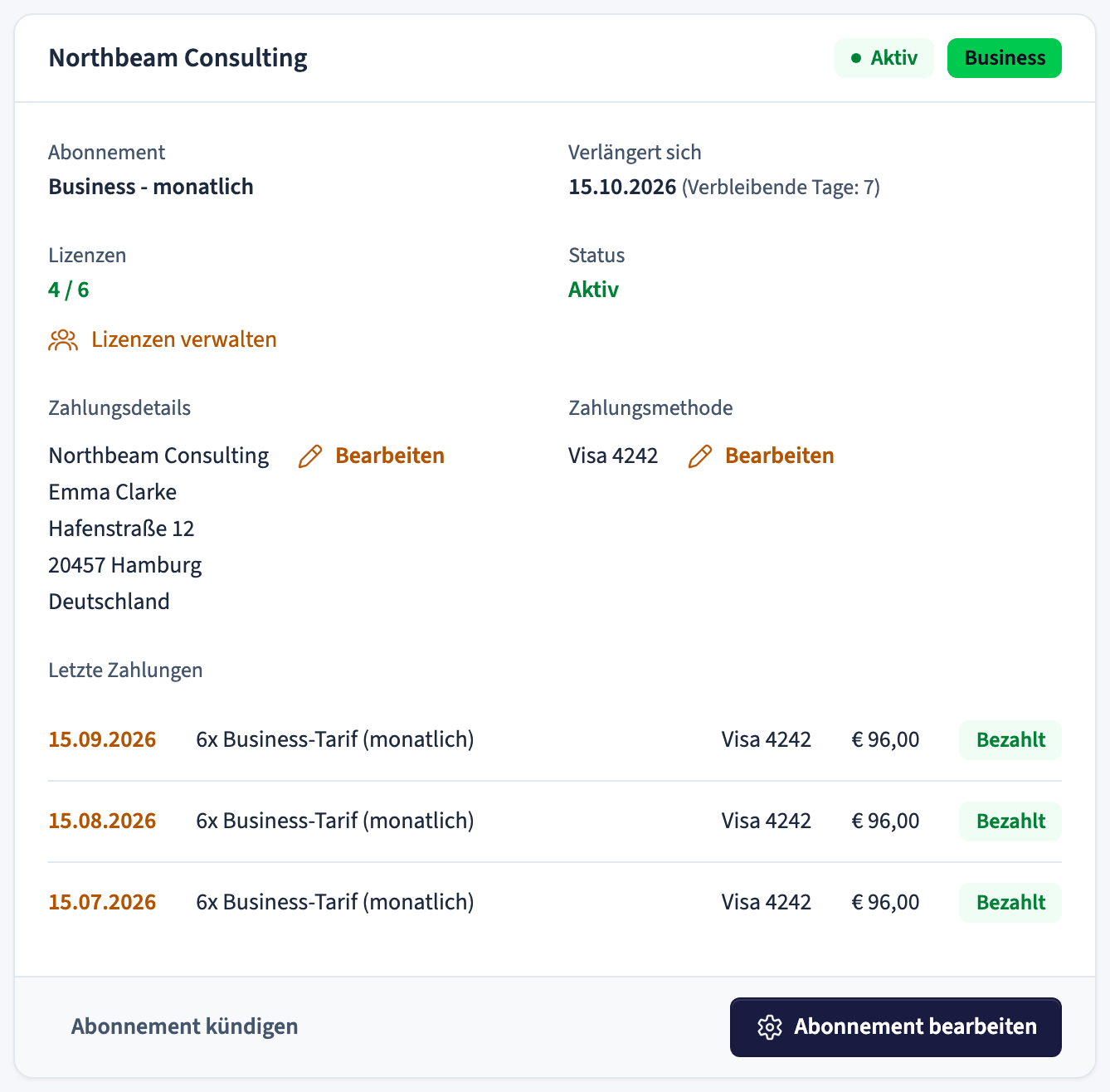Click the green Business plan badge

pos(1005,58)
